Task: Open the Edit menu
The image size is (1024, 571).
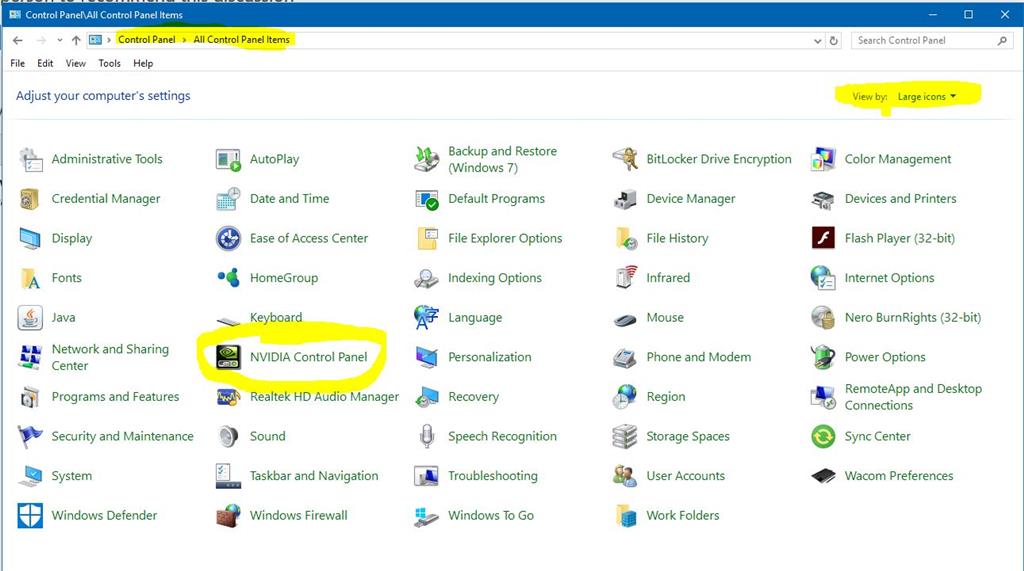Action: 45,63
